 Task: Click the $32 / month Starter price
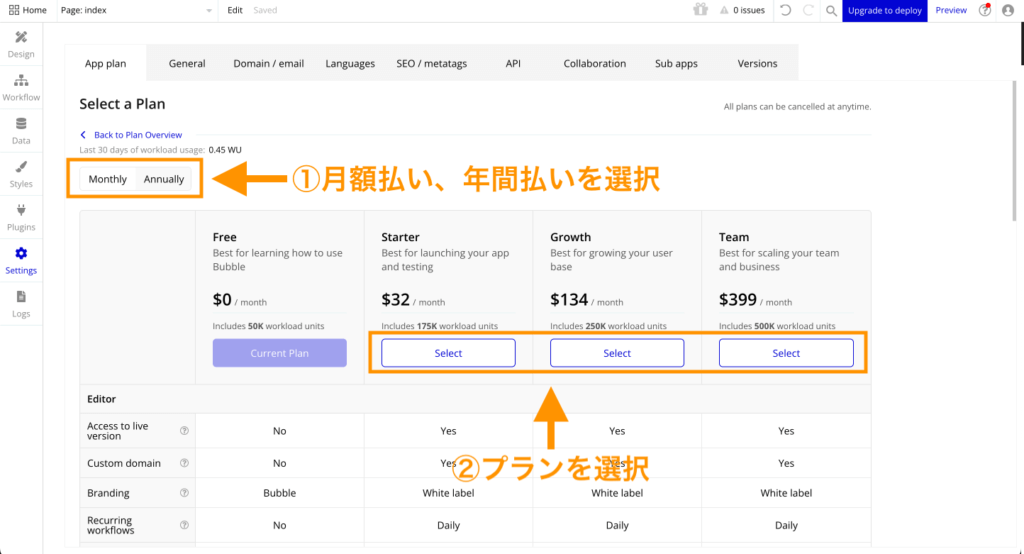(x=413, y=300)
